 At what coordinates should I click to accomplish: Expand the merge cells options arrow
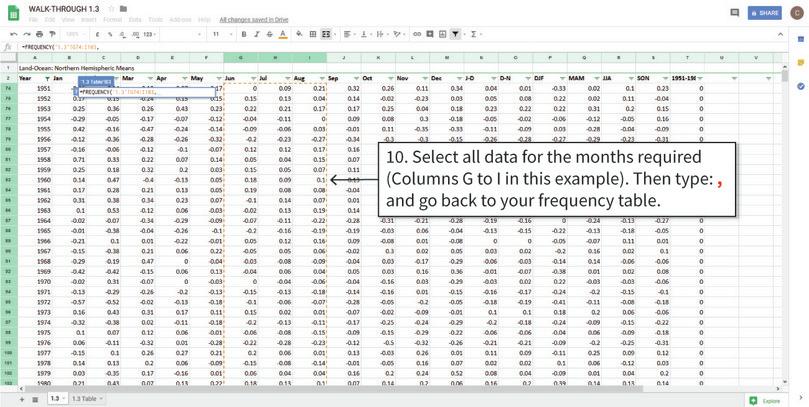click(x=335, y=34)
